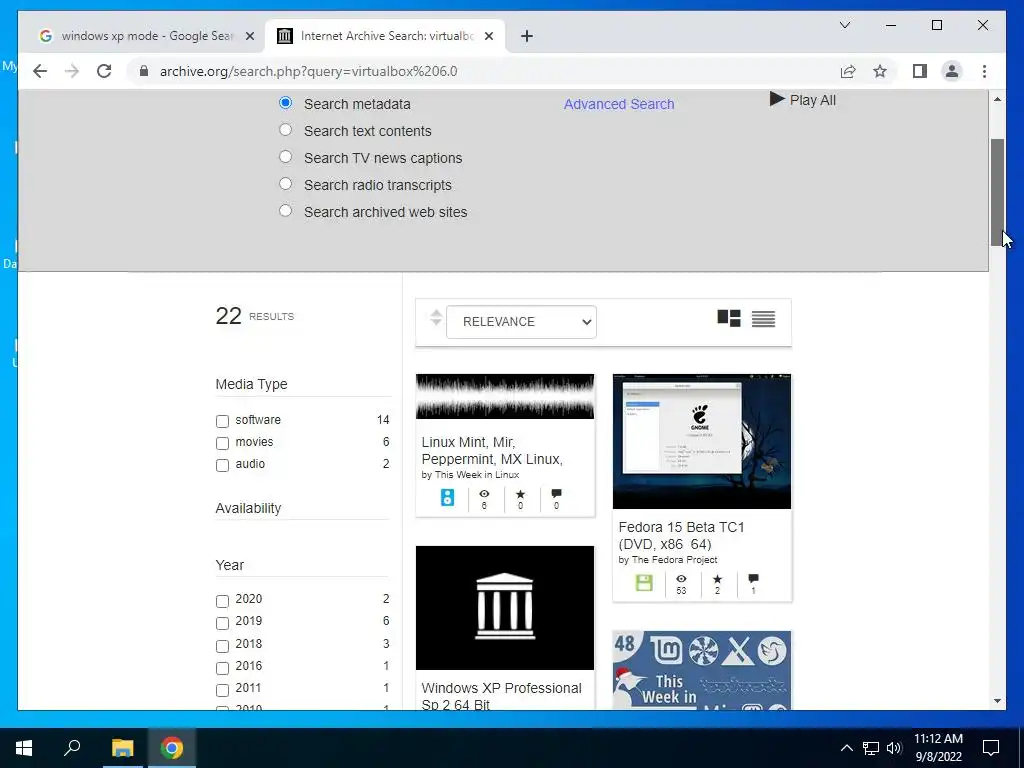Filter results by year 2016
Viewport: 1024px width, 768px height.
[x=223, y=668]
